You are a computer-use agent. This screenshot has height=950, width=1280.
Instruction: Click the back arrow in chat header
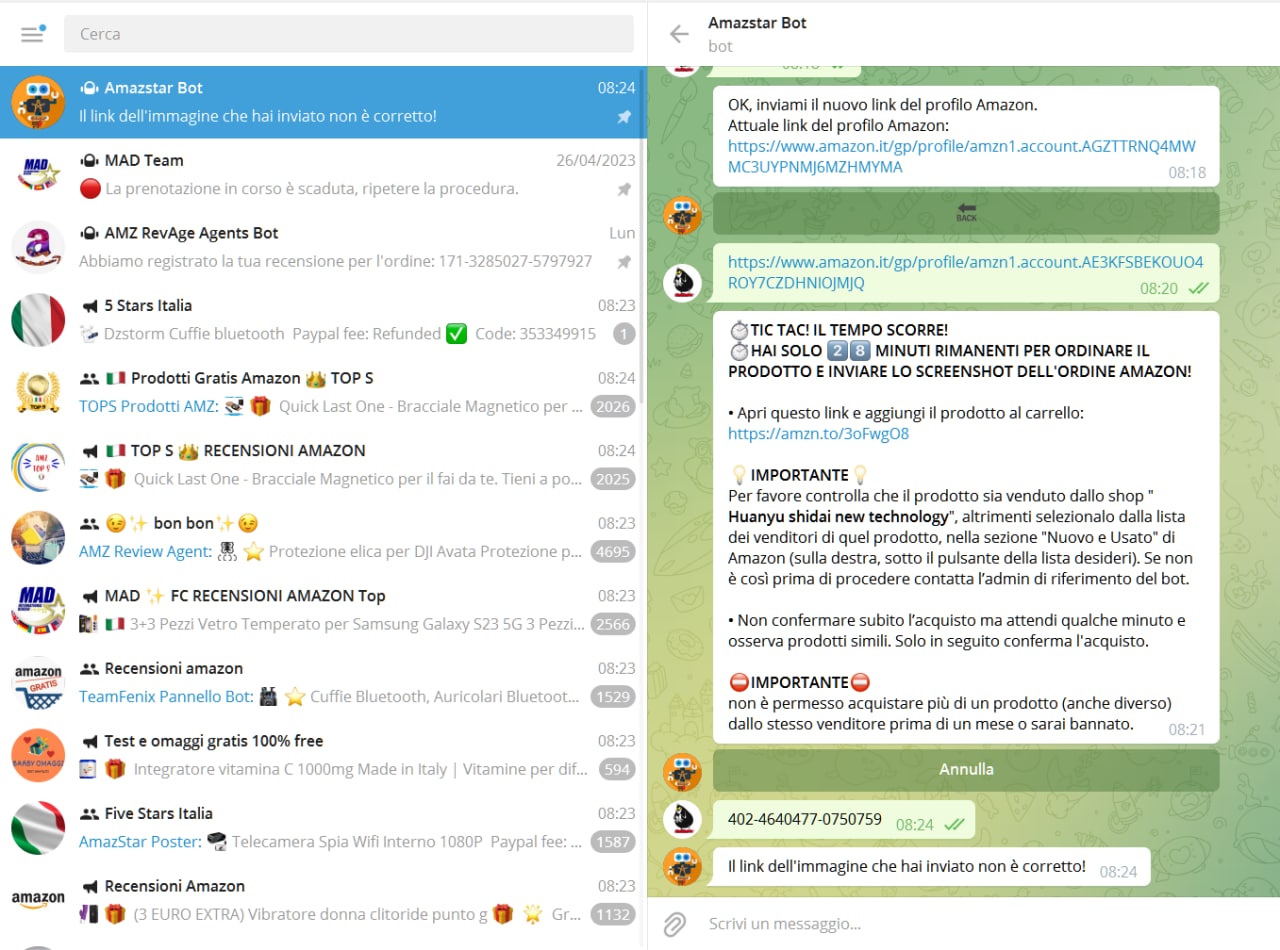tap(679, 34)
